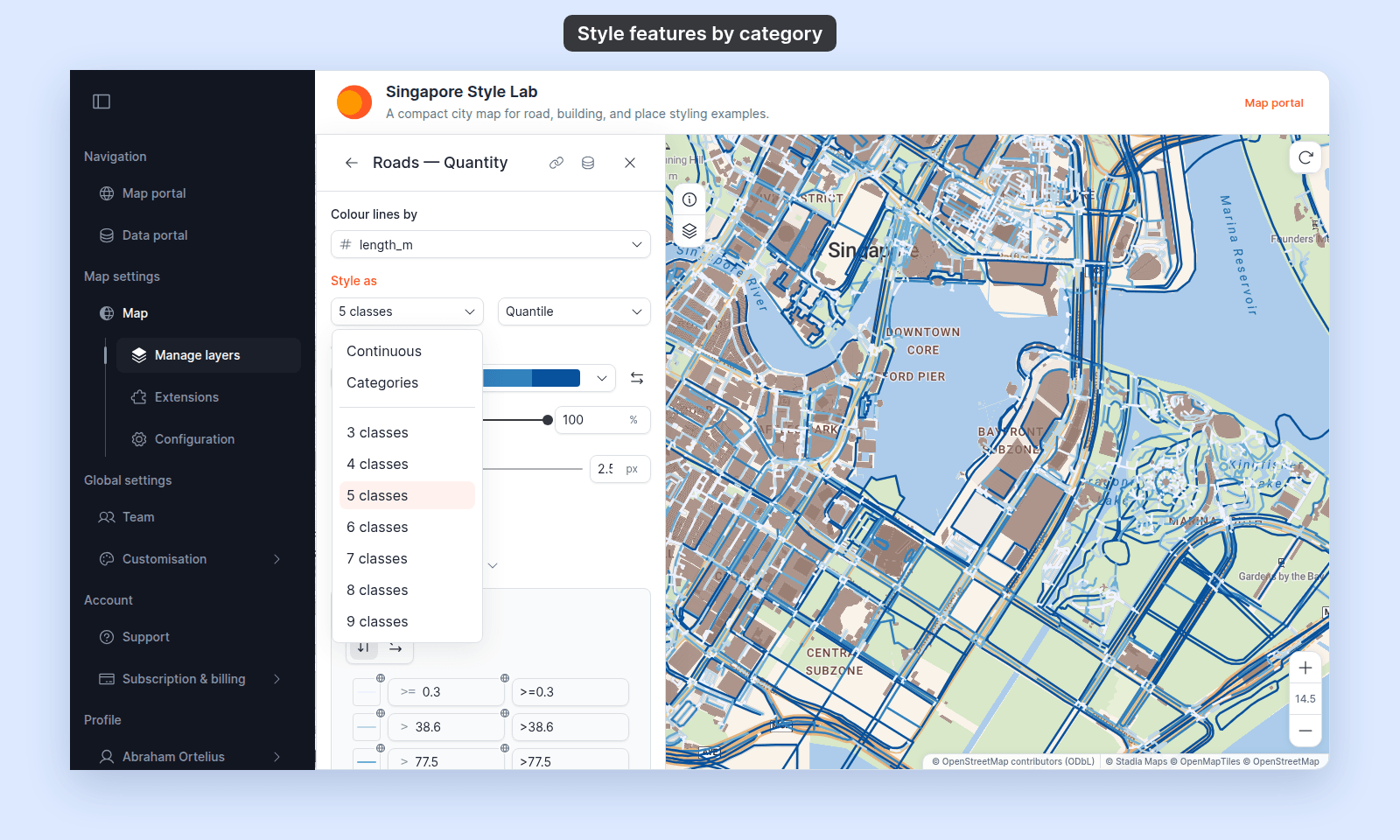
Task: Open the Quantile classification method dropdown
Action: tap(574, 311)
